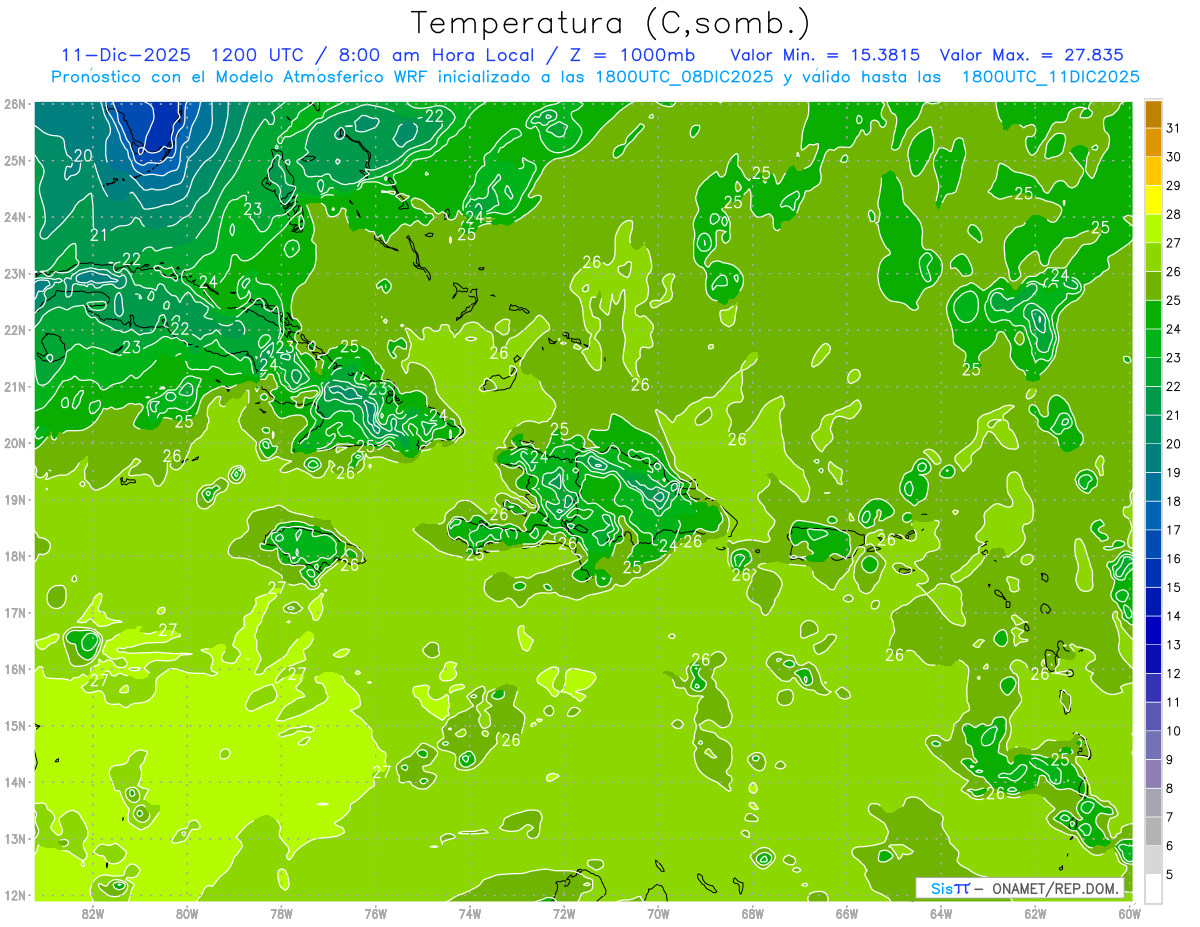Click the "21" contour label on the map
The height and width of the screenshot is (927, 1200).
point(99,235)
